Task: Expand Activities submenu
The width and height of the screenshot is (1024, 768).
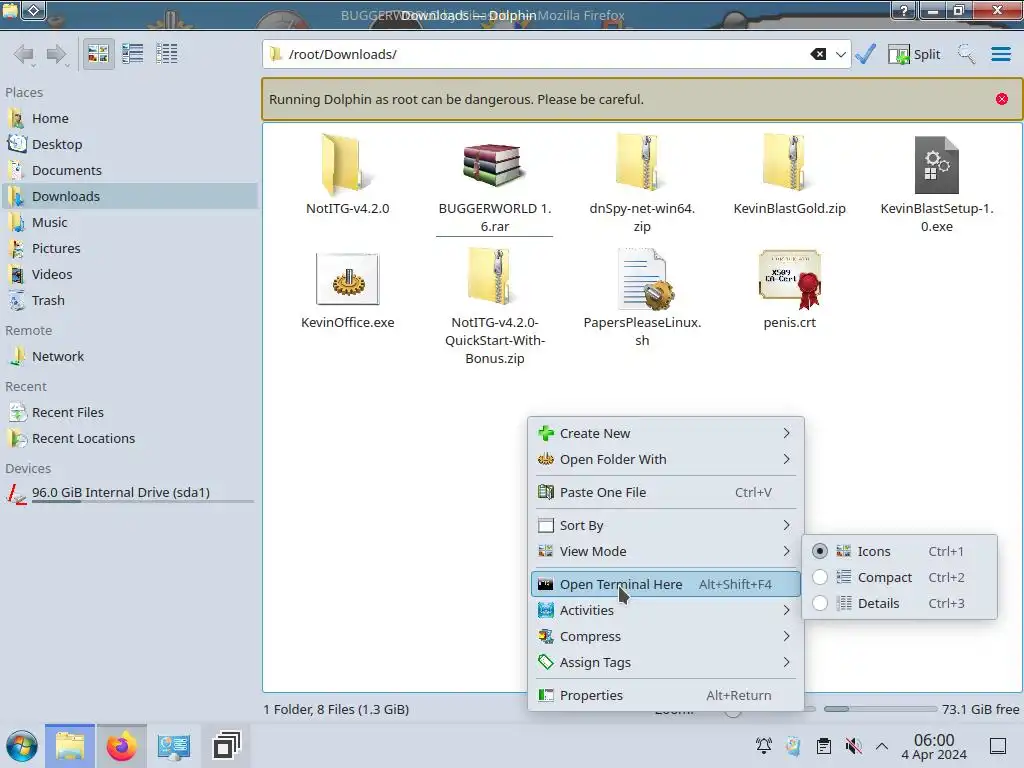Action: (665, 611)
